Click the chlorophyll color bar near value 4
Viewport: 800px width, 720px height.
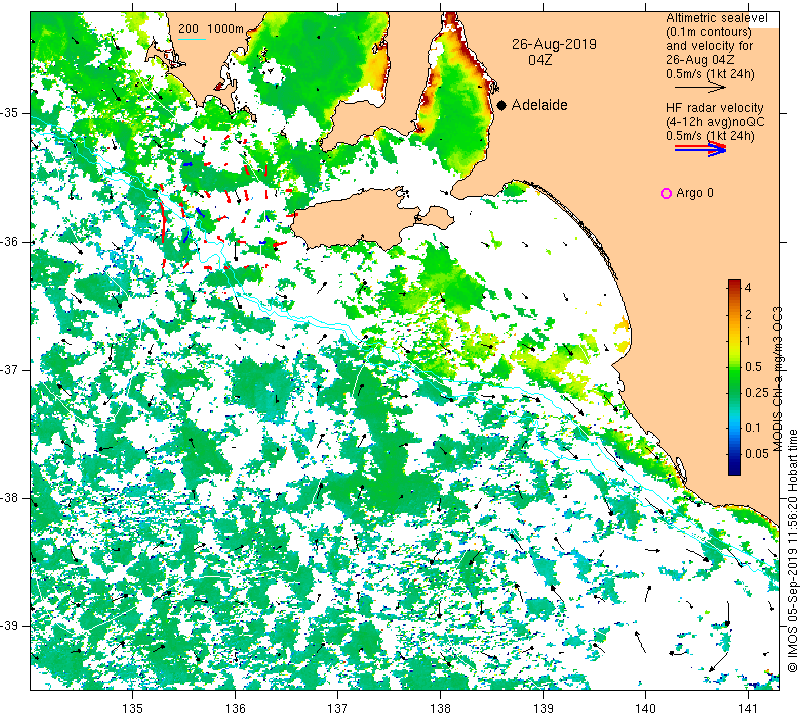(x=734, y=287)
